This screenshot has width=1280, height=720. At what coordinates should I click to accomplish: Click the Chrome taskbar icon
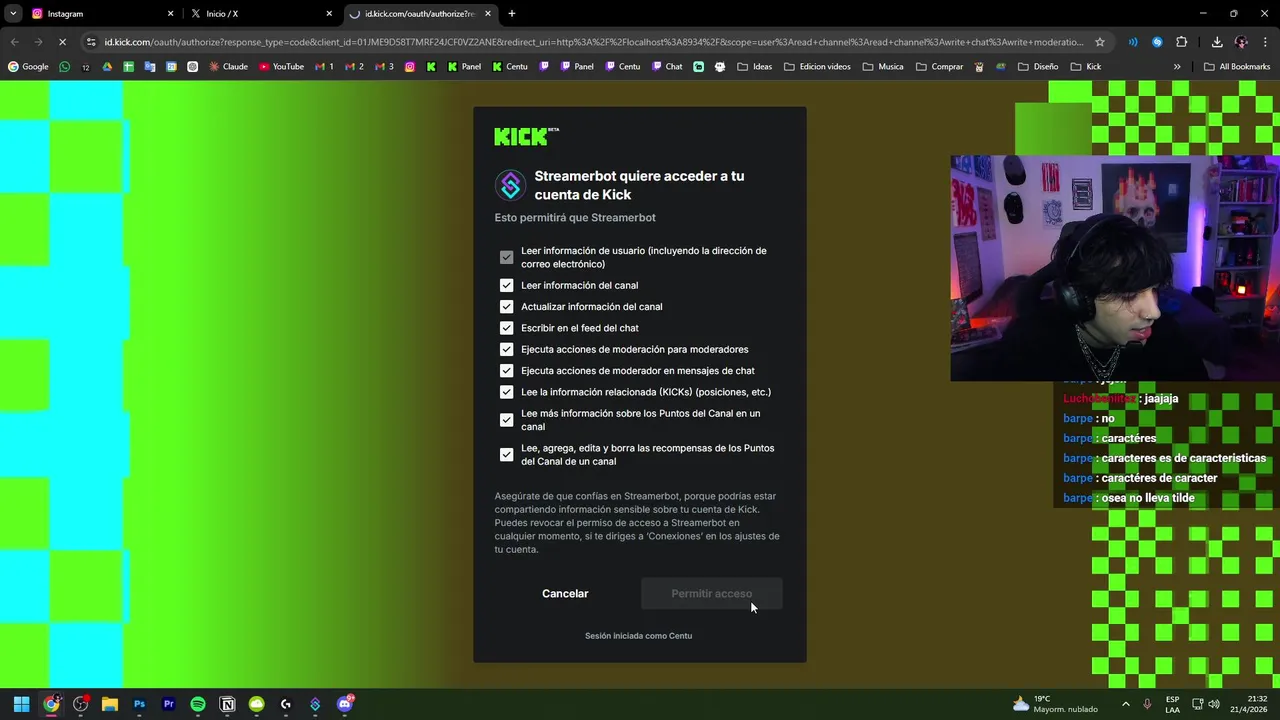51,704
